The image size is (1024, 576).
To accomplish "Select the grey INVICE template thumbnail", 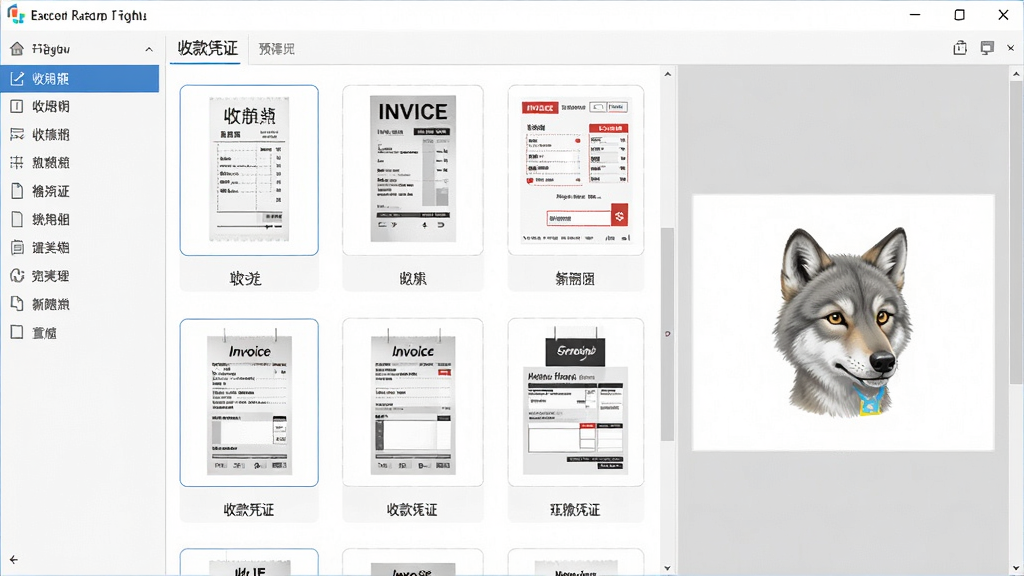I will 413,170.
